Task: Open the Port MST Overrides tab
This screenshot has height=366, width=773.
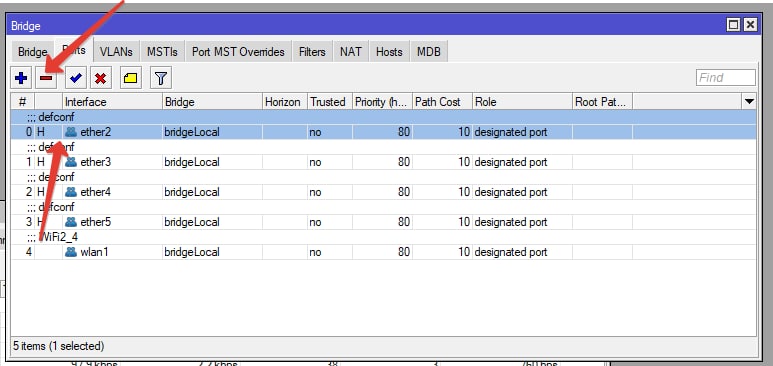Action: pyautogui.click(x=238, y=52)
